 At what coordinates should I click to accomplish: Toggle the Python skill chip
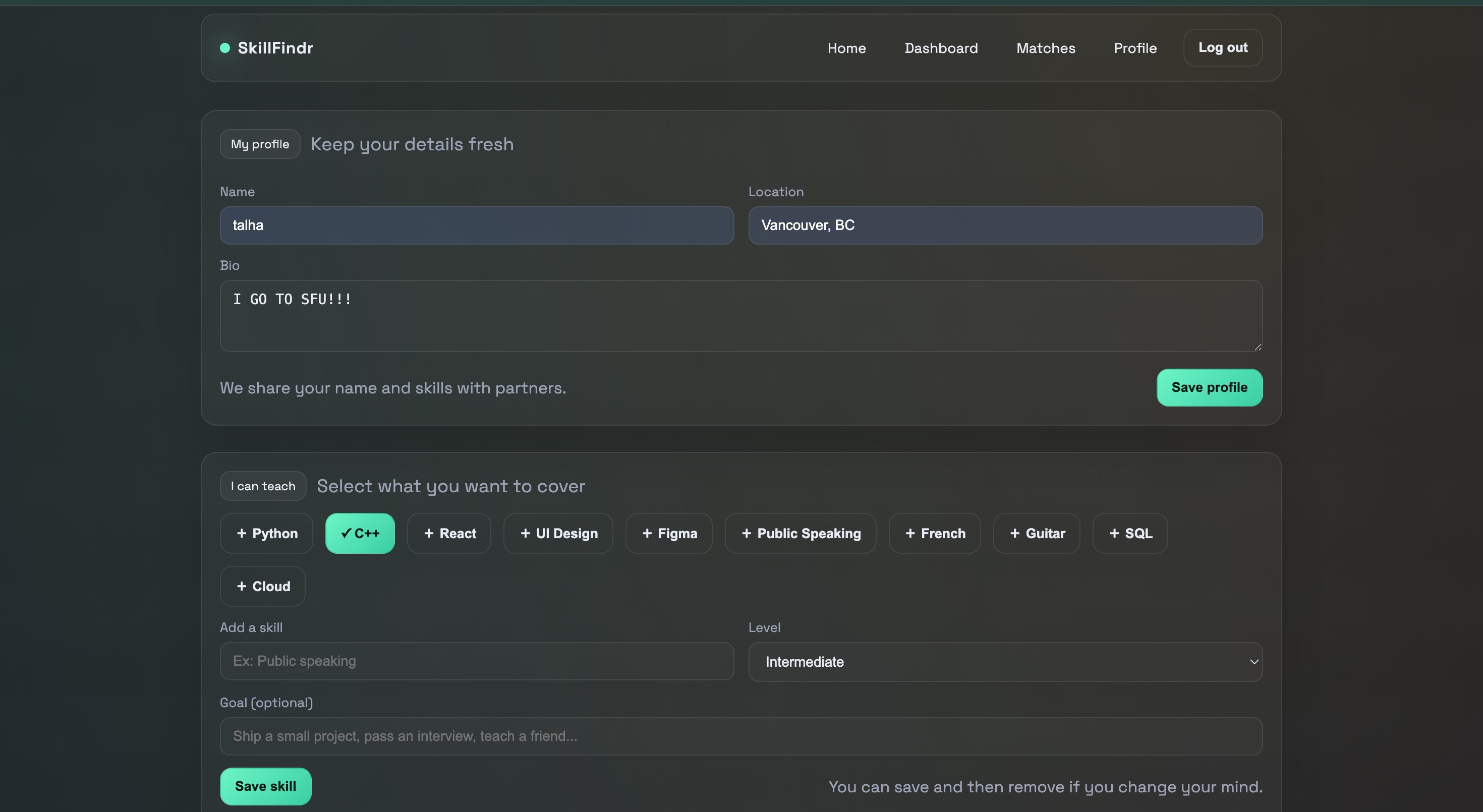(x=266, y=534)
